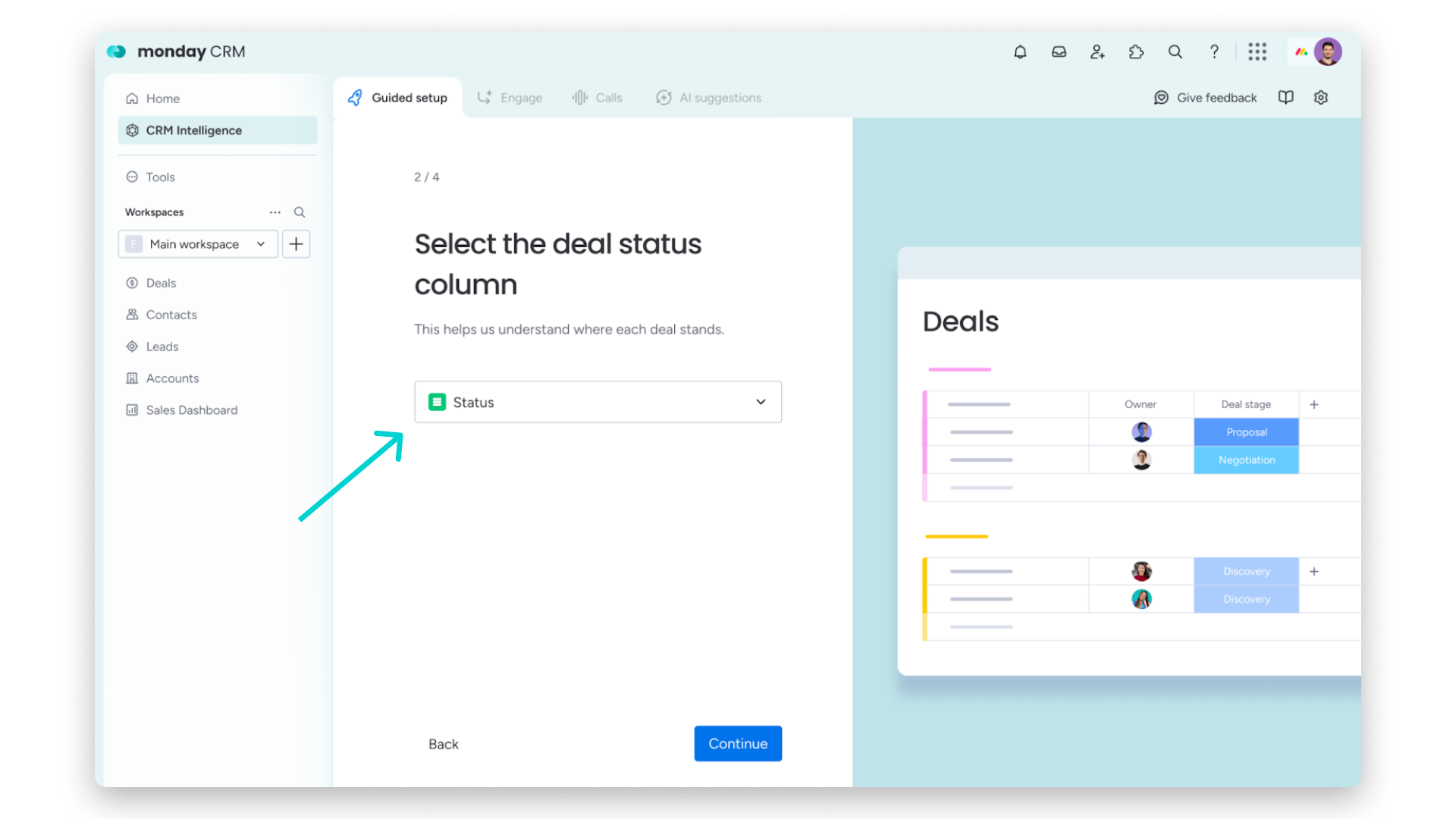Open the notifications bell

click(x=1020, y=52)
